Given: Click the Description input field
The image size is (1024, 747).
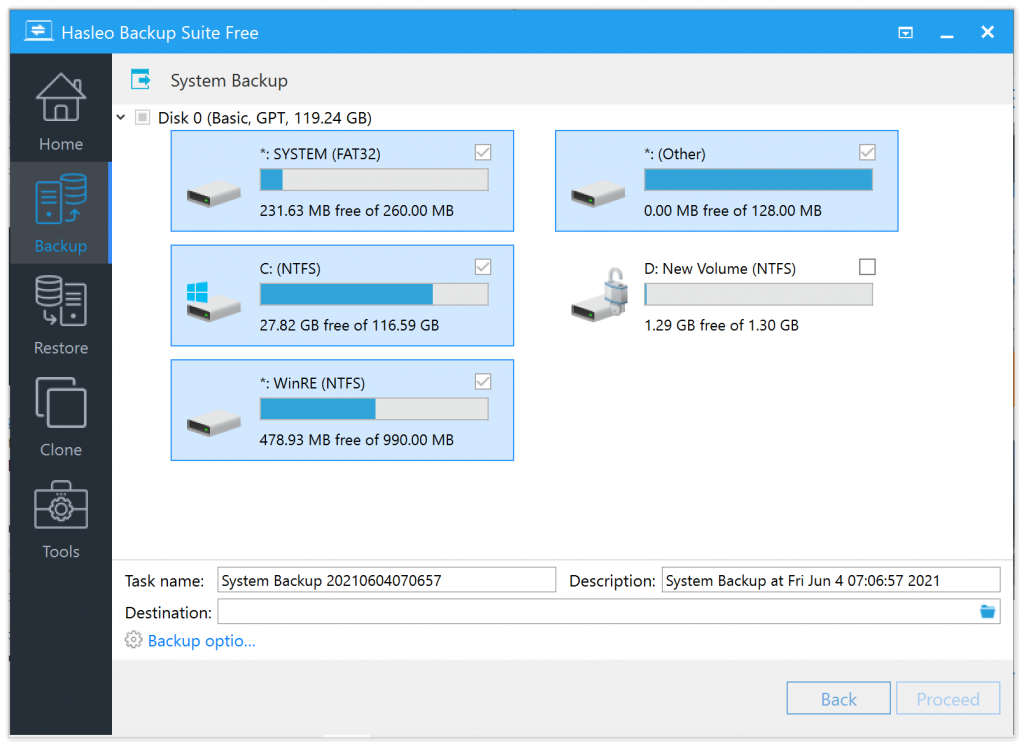Looking at the screenshot, I should [831, 580].
